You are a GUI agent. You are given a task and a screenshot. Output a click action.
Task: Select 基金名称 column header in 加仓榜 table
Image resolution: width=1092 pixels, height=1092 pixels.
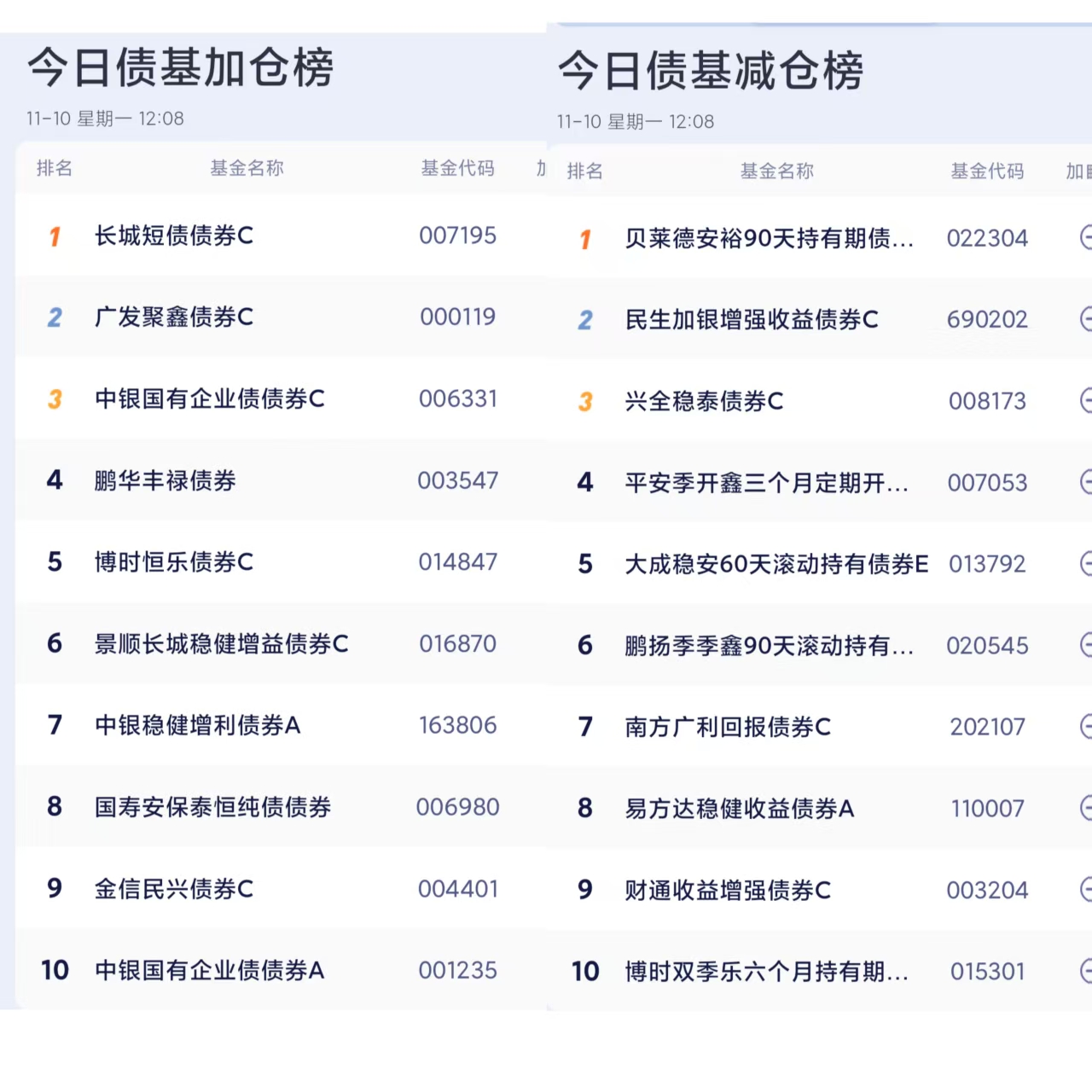247,168
